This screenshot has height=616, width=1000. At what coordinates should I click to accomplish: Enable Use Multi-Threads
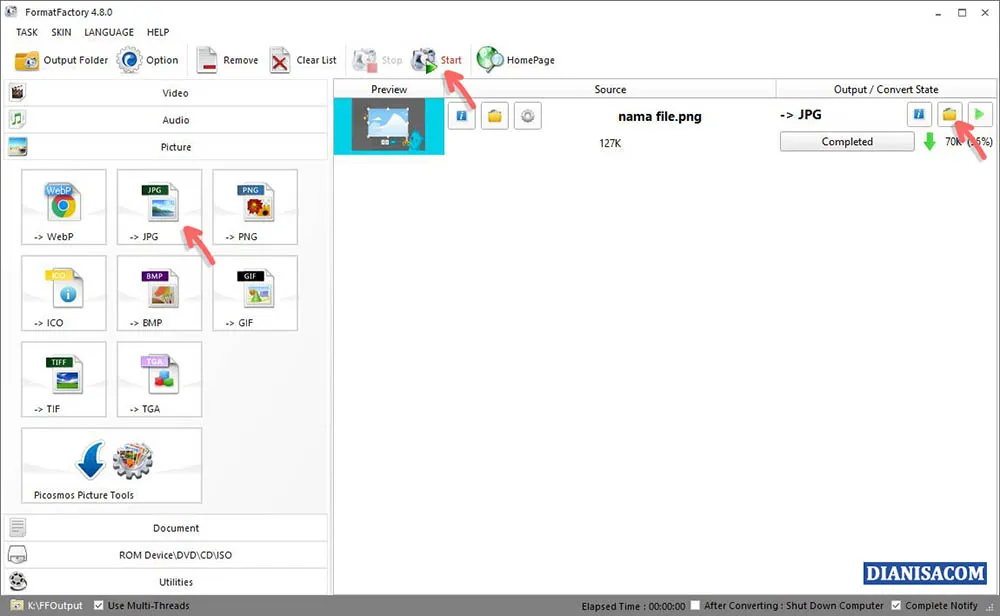pyautogui.click(x=97, y=605)
